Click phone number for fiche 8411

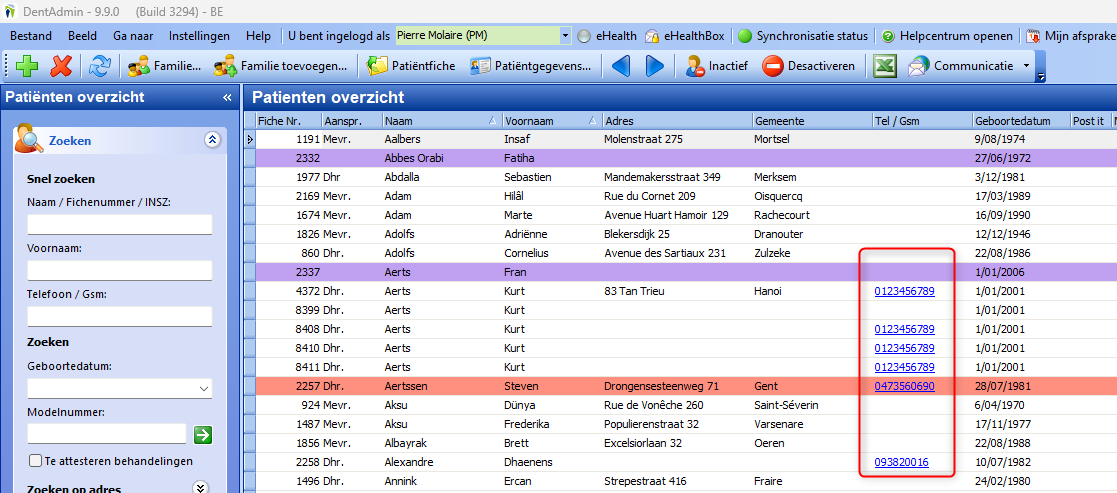pos(904,367)
